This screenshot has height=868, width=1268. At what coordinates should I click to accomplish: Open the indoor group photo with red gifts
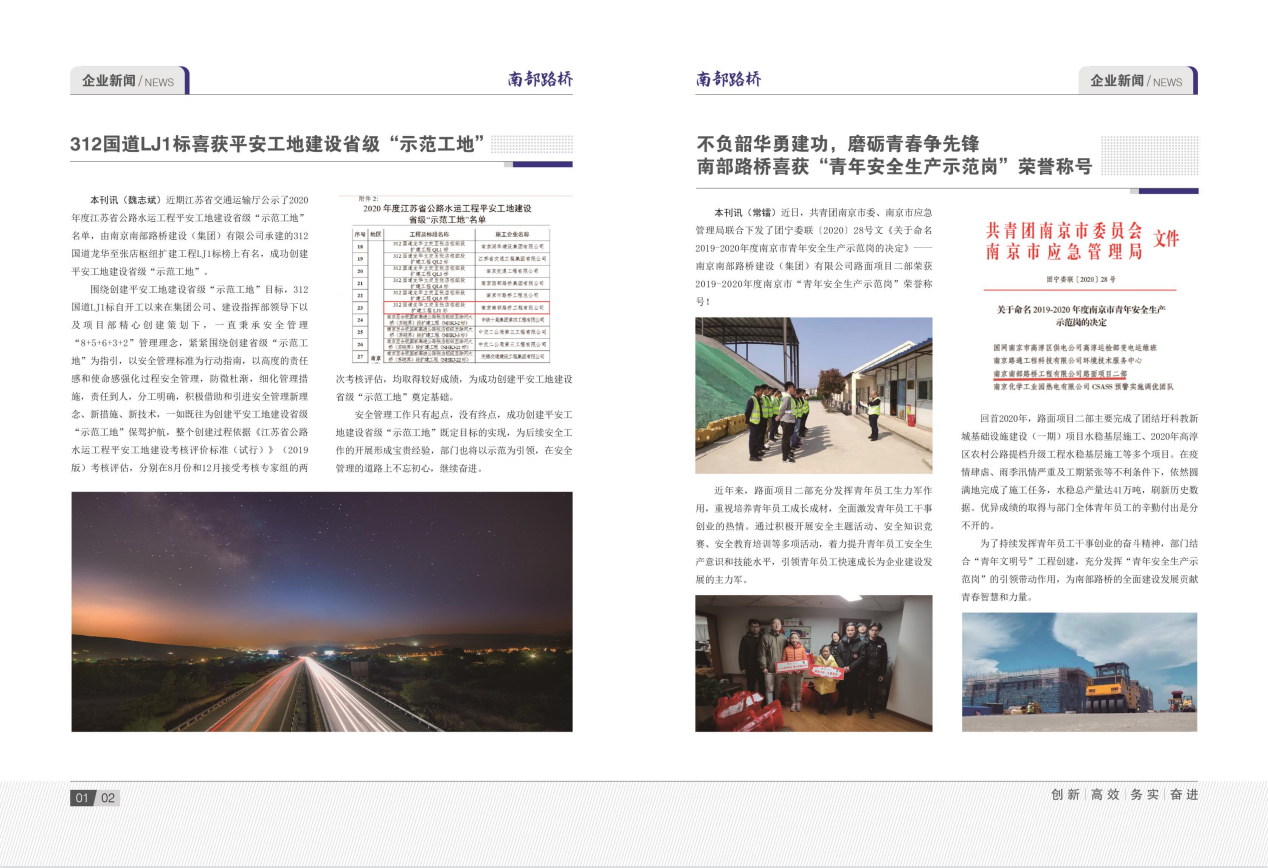click(x=813, y=663)
